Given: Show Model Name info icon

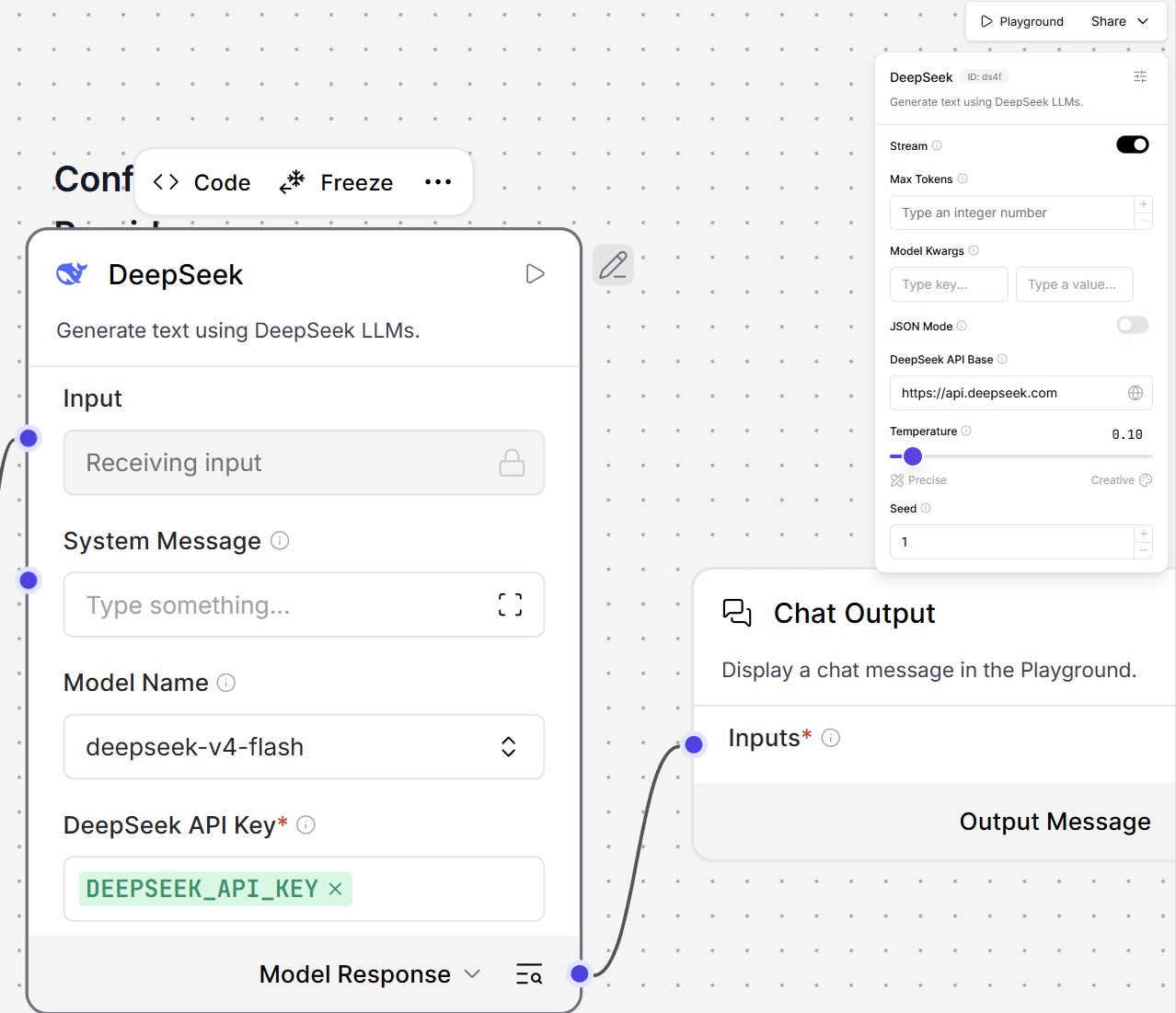Looking at the screenshot, I should click(x=226, y=683).
